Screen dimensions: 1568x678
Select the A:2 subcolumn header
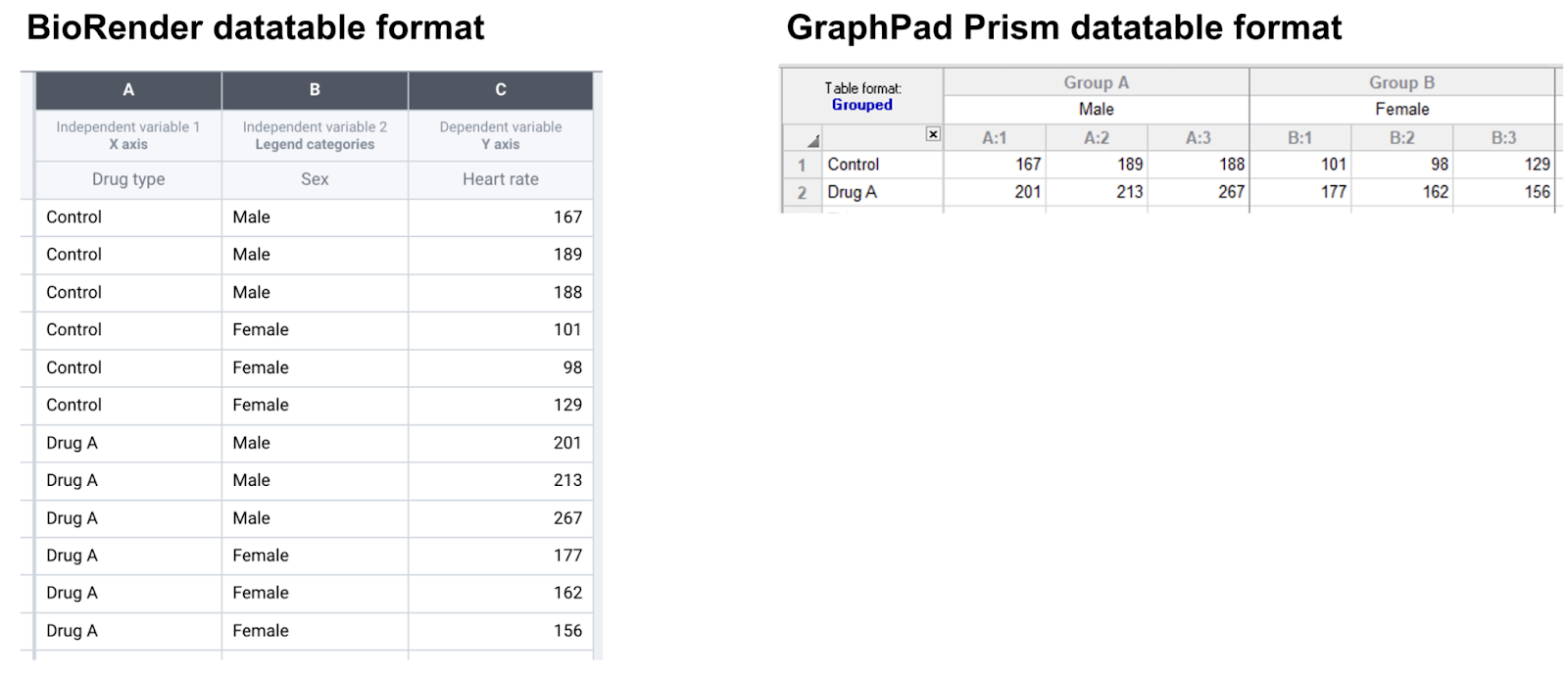[x=1096, y=138]
